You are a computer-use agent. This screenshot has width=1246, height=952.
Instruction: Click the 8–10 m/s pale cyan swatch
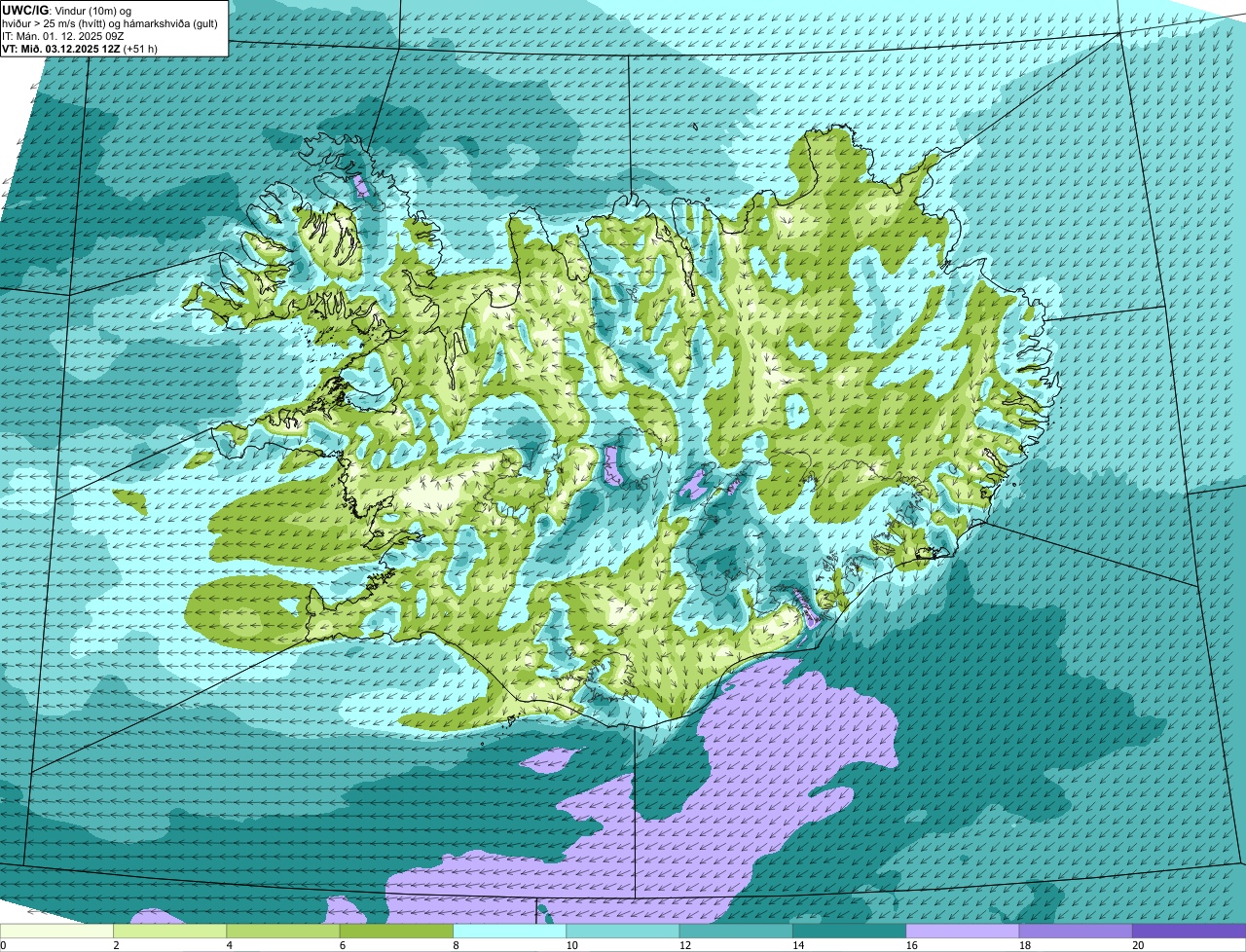(x=510, y=932)
